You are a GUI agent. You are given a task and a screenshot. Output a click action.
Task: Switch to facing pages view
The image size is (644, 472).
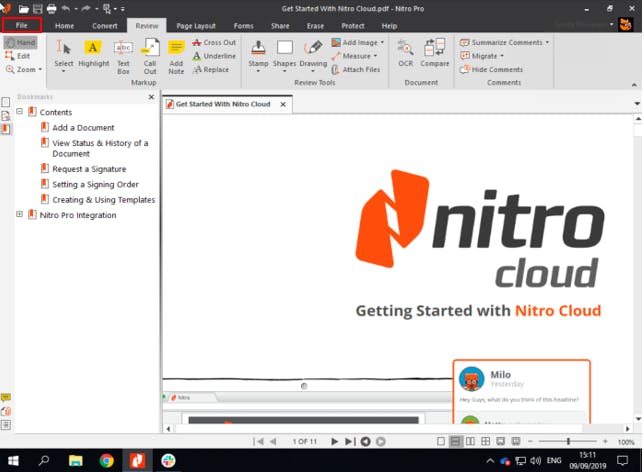[x=470, y=441]
